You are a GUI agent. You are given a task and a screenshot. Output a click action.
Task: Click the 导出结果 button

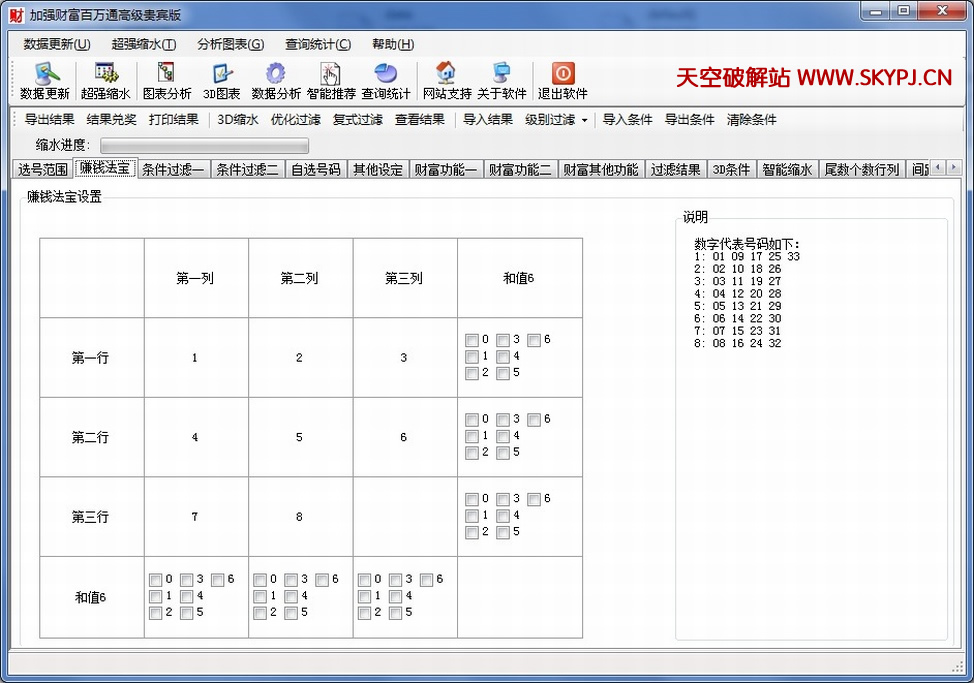pos(49,120)
